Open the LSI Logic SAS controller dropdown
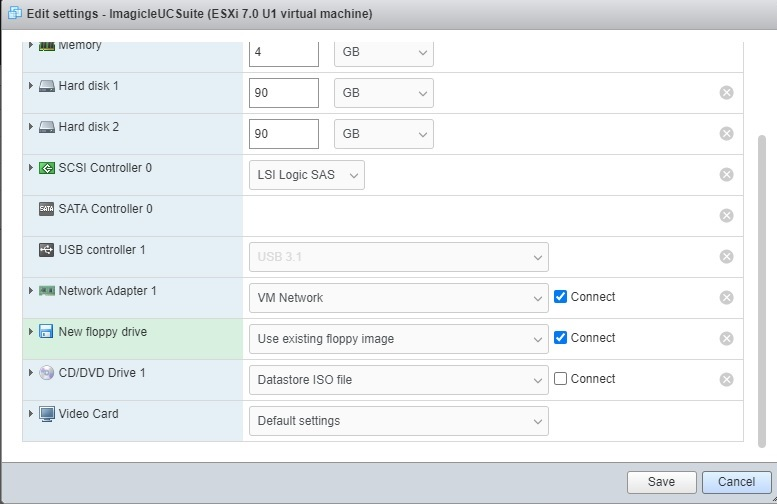777x504 pixels. coord(306,175)
